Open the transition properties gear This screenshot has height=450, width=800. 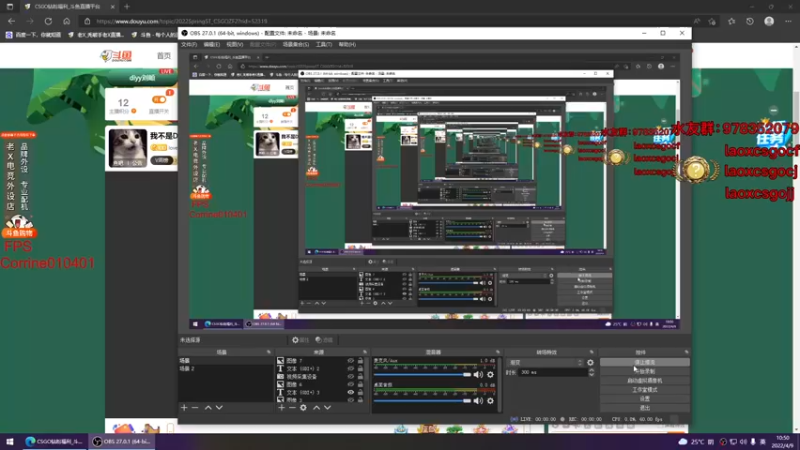pyautogui.click(x=590, y=362)
